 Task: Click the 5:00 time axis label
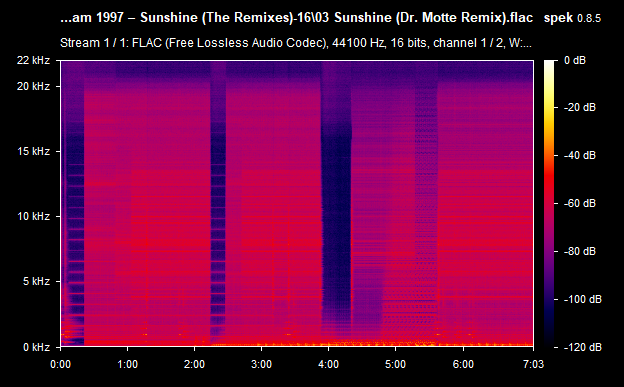pos(395,364)
